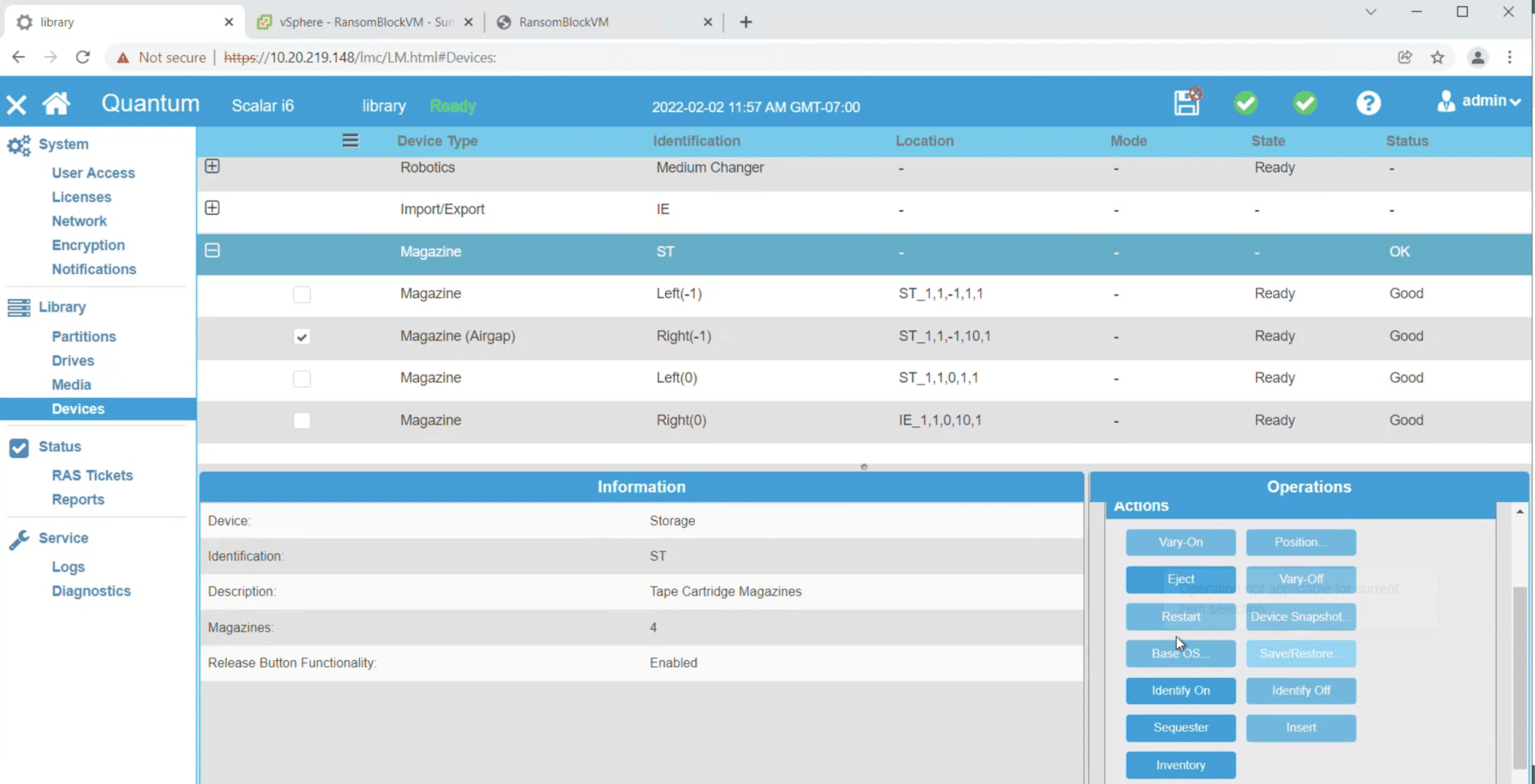Open a new browser tab

click(x=746, y=22)
